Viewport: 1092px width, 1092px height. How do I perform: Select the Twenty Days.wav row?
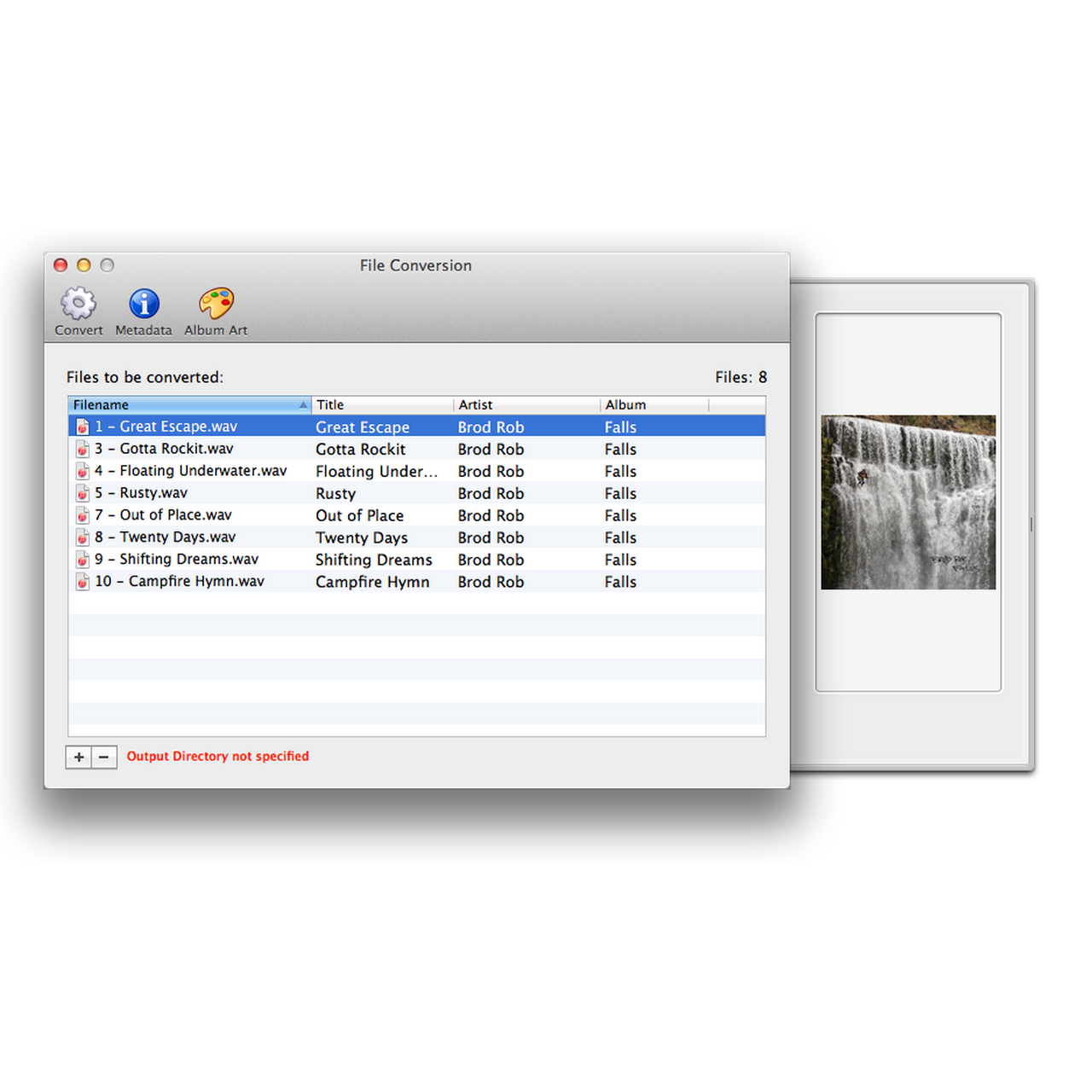tap(177, 537)
